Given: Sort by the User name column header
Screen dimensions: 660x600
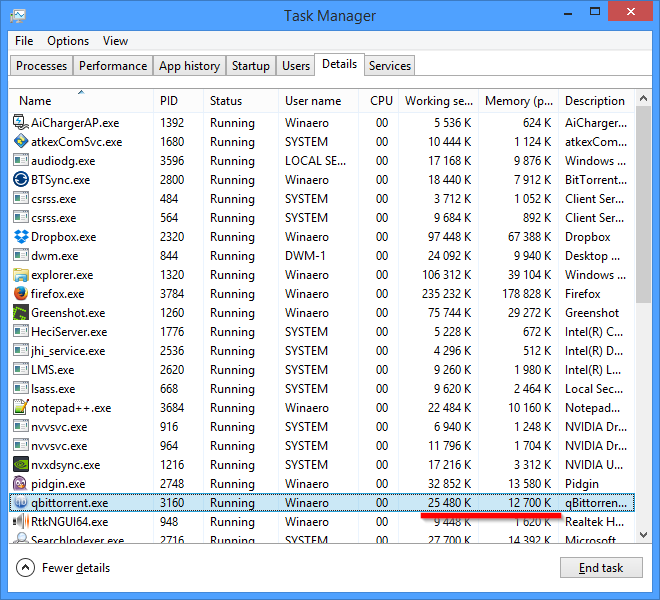Looking at the screenshot, I should tap(318, 101).
